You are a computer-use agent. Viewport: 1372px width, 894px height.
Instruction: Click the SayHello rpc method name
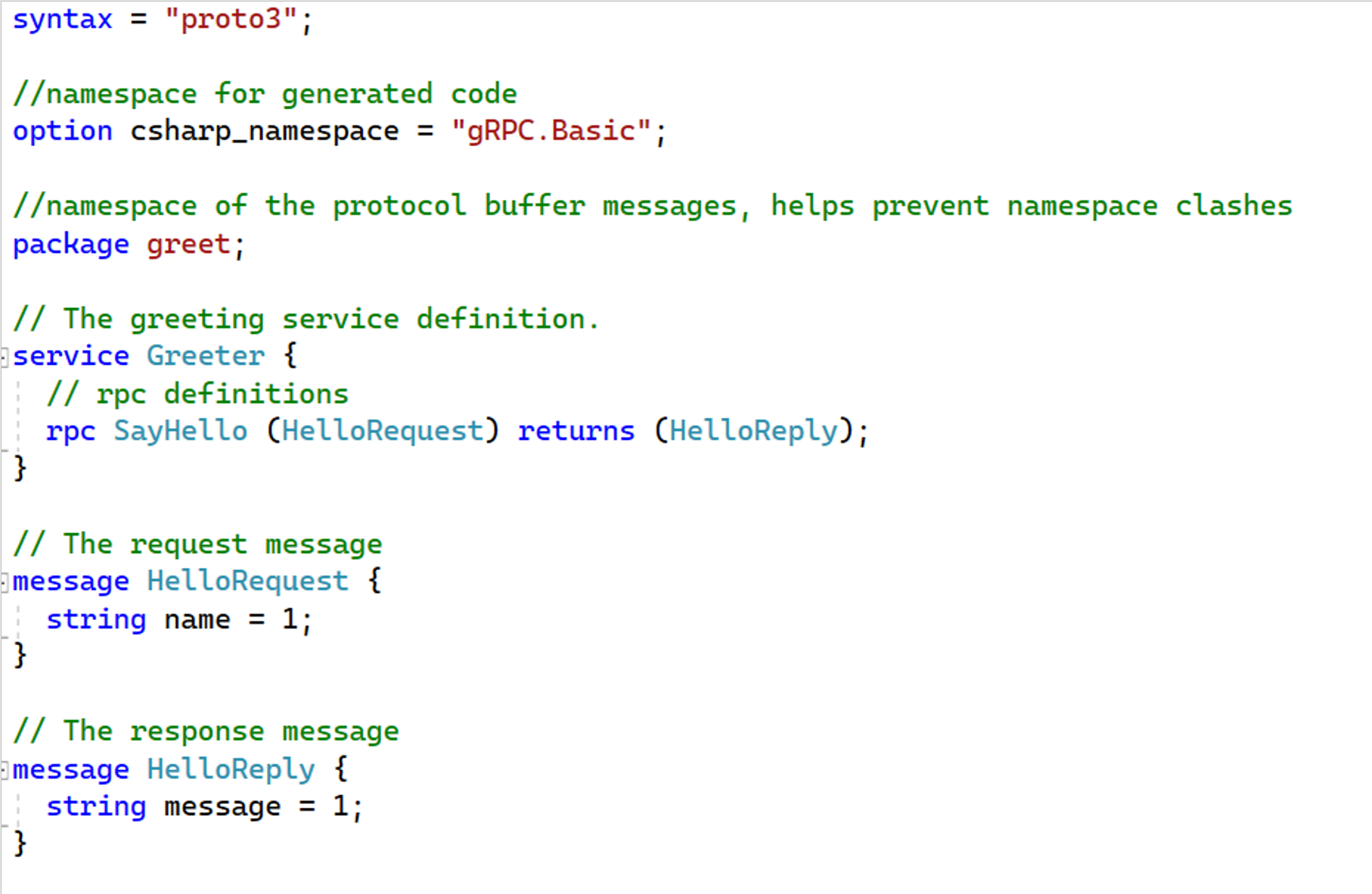click(181, 431)
